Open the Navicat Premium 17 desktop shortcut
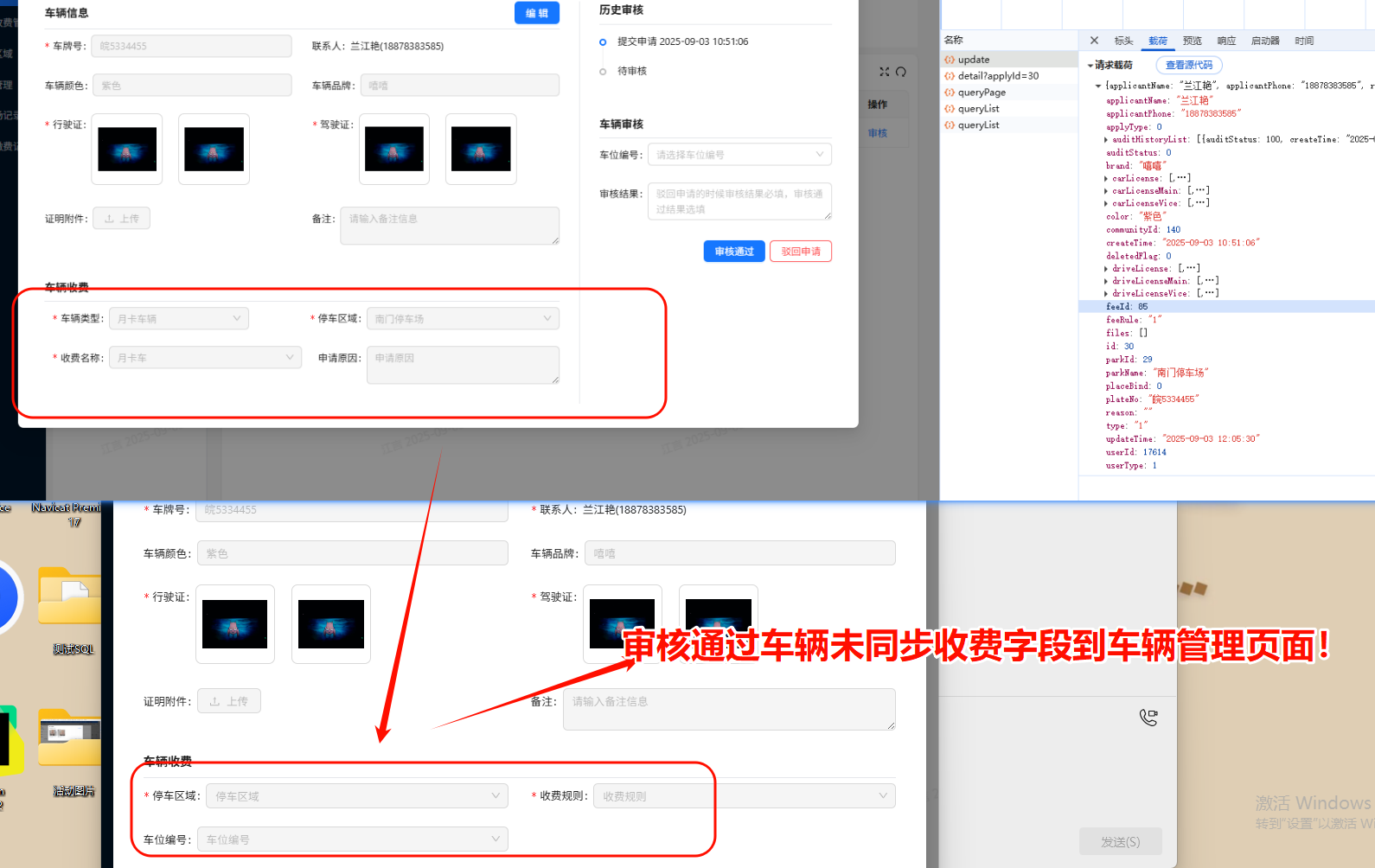 tap(67, 514)
